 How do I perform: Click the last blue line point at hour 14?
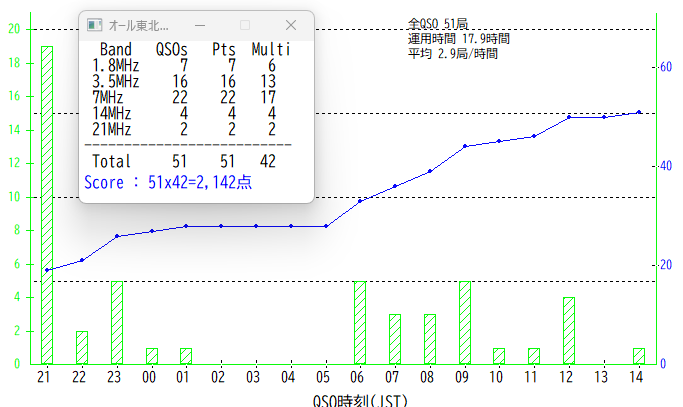coord(639,112)
